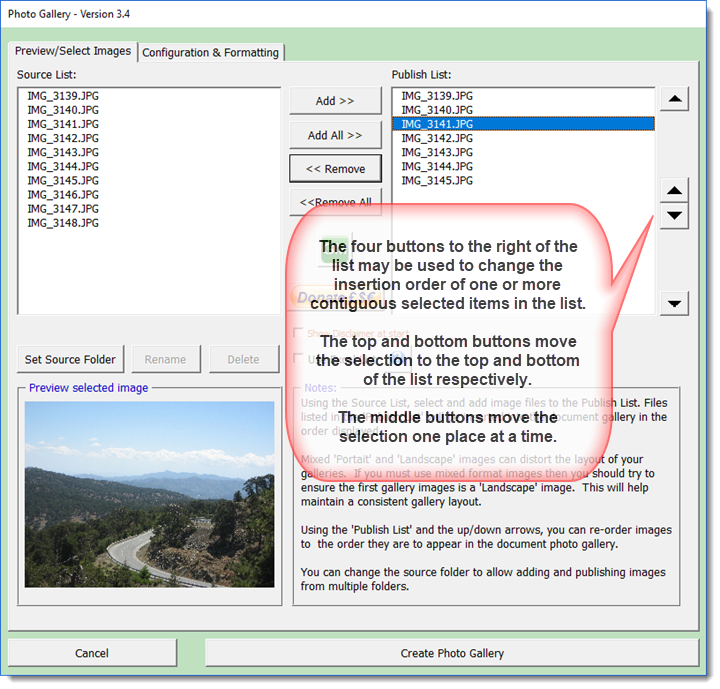Click the highlighted IMG_3141.JPG publish entry

tap(437, 124)
